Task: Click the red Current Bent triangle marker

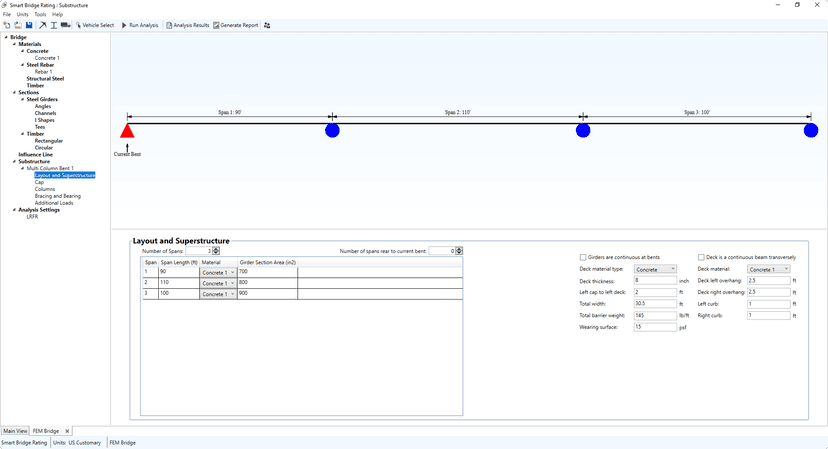Action: point(127,131)
